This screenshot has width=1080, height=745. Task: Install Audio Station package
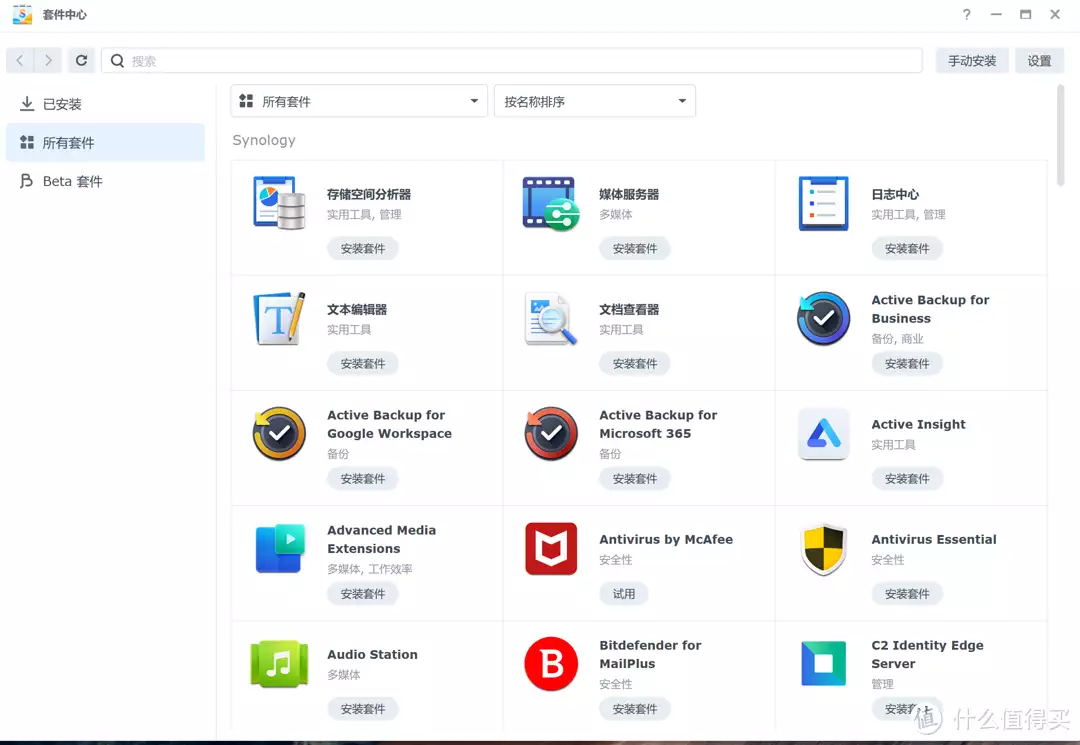point(362,709)
